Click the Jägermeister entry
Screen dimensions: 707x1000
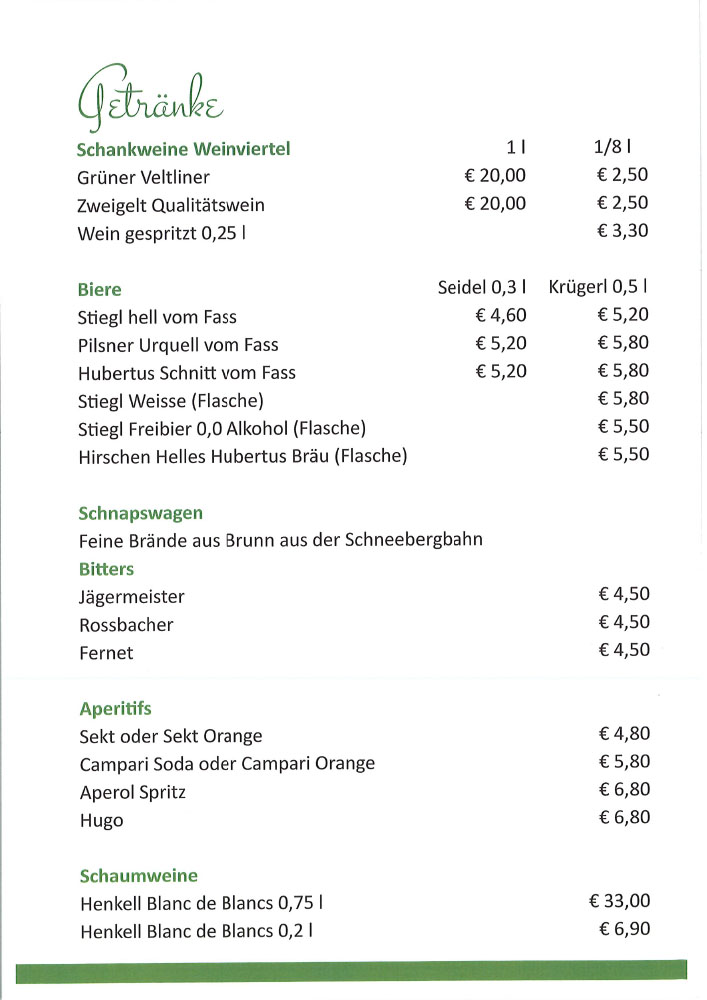point(131,597)
